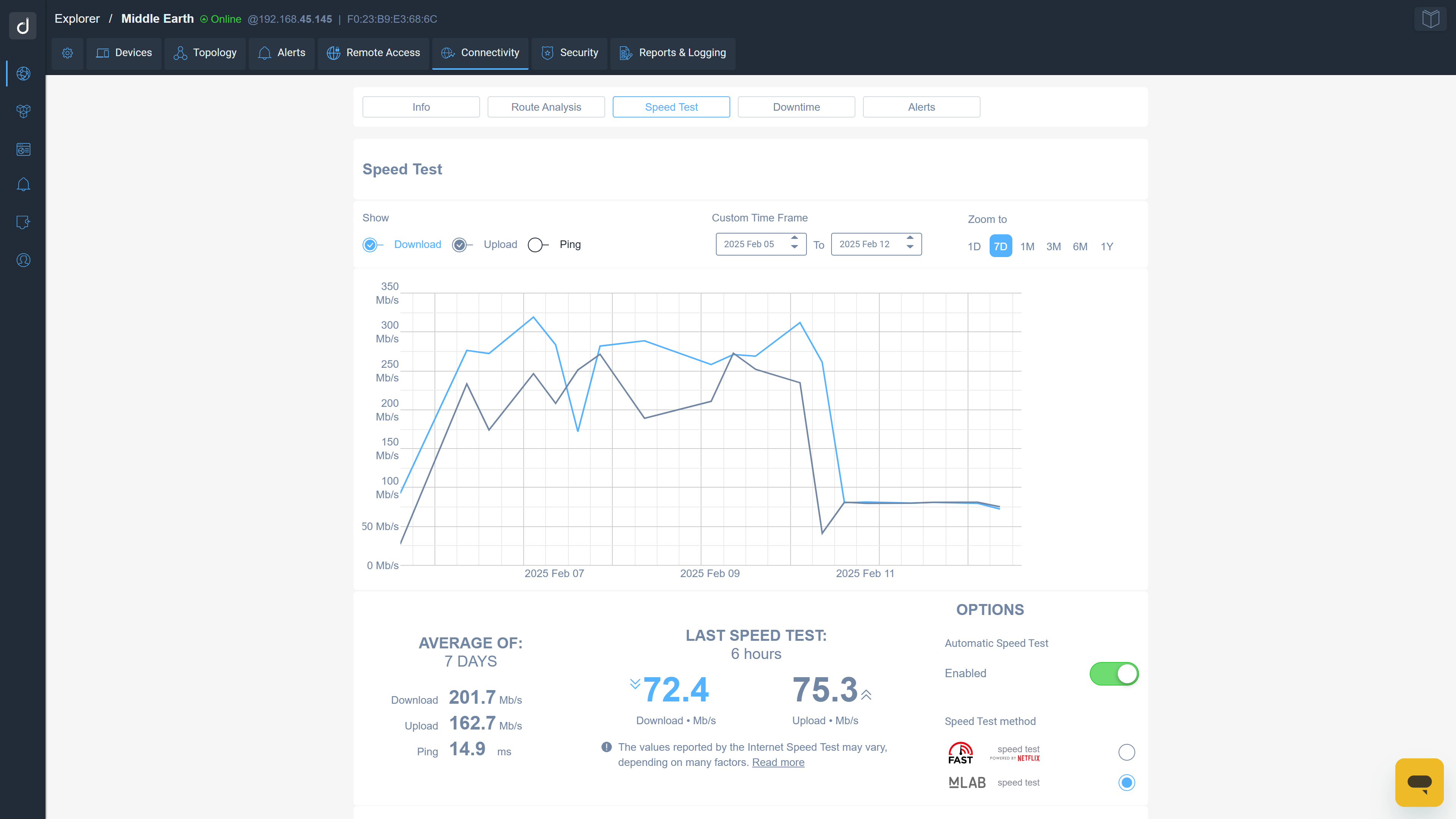This screenshot has height=819, width=1456.
Task: Select the FAST Netflix speed test method
Action: pos(1127,752)
